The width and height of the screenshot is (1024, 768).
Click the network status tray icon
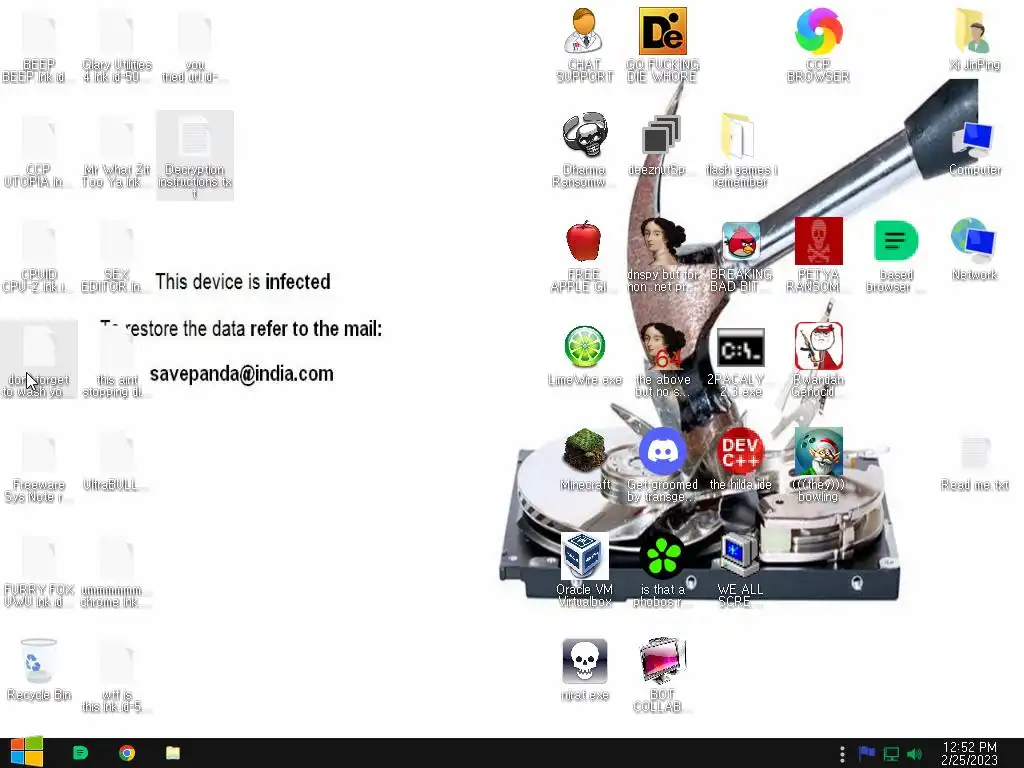[x=891, y=754]
